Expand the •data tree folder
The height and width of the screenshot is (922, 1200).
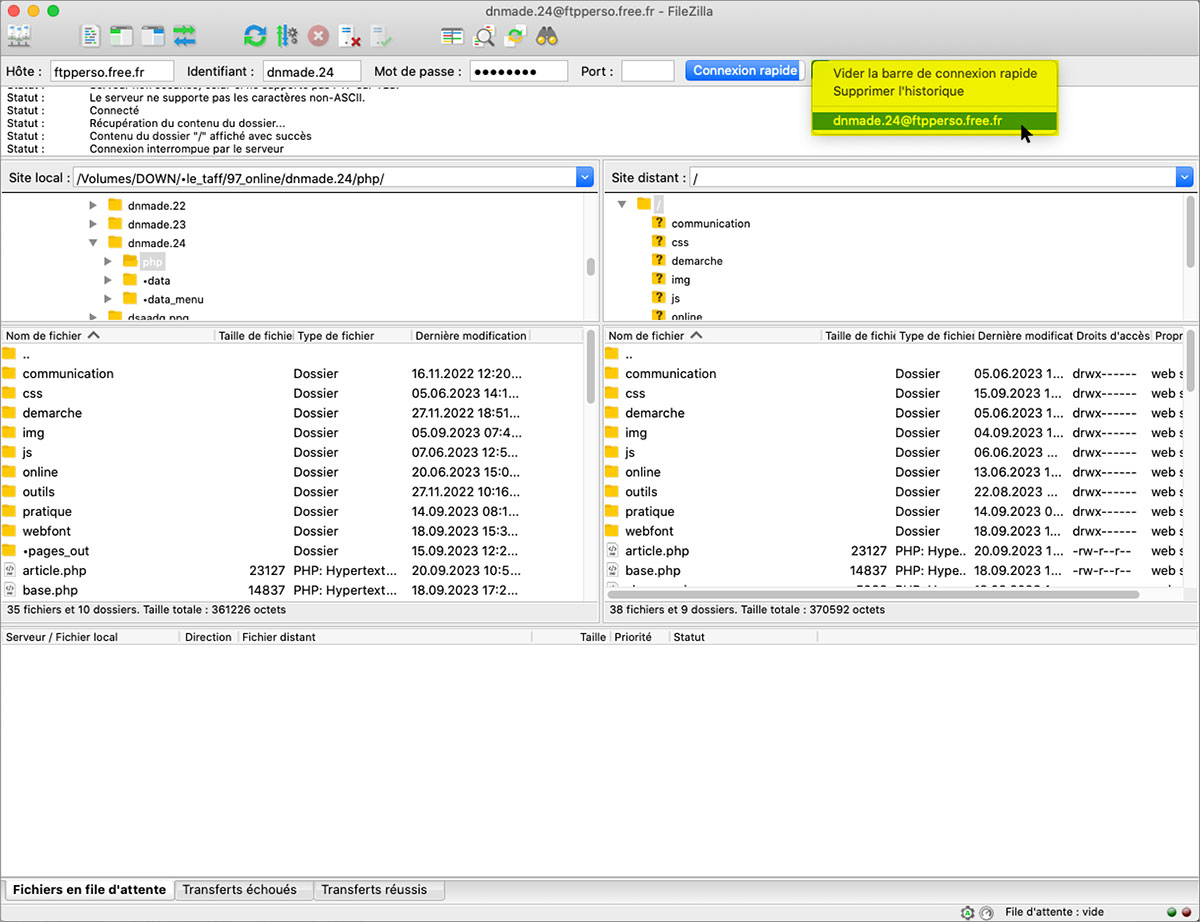(x=108, y=280)
